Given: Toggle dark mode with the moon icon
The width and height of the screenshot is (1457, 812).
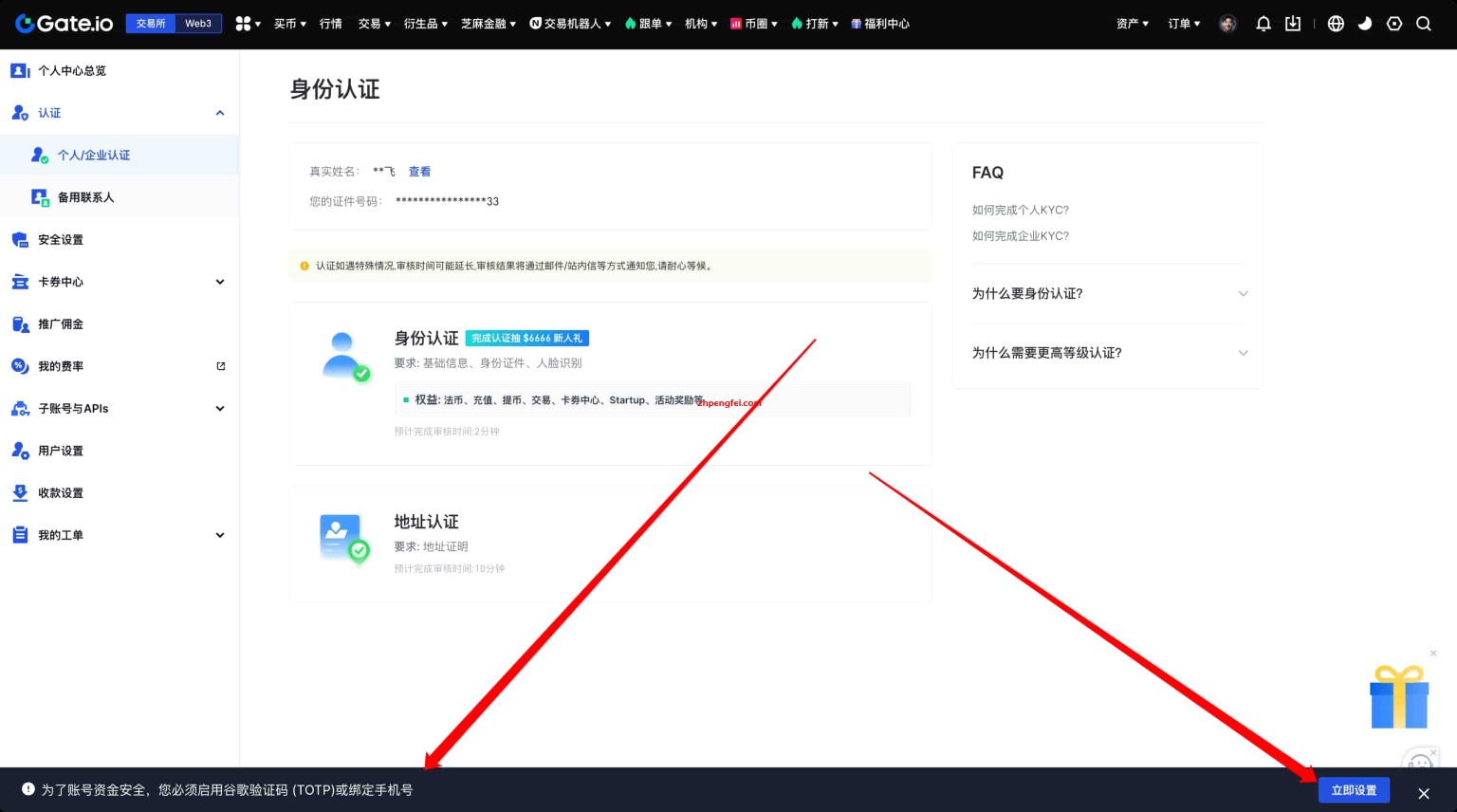Looking at the screenshot, I should point(1364,24).
